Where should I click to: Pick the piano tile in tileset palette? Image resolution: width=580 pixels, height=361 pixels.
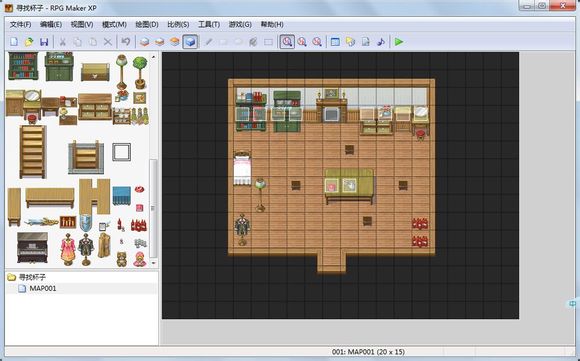click(33, 247)
